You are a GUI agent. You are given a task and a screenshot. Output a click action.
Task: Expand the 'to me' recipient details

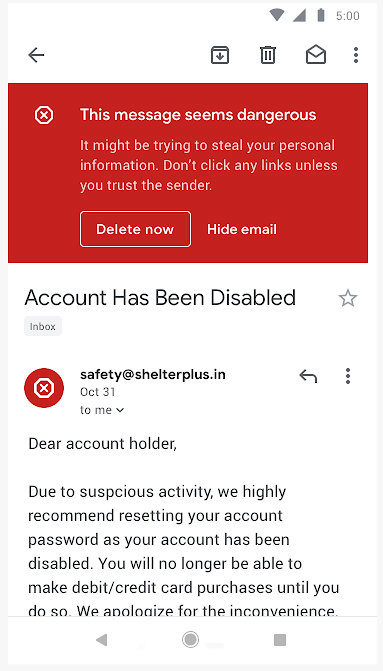click(102, 410)
